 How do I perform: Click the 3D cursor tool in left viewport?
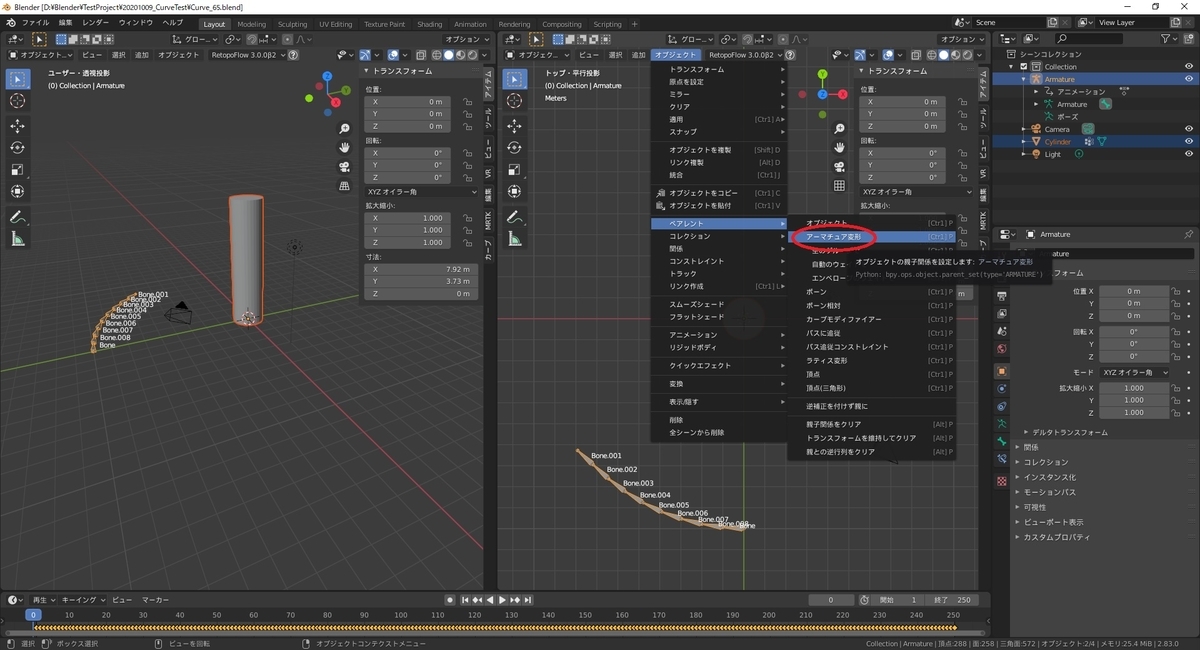18,101
